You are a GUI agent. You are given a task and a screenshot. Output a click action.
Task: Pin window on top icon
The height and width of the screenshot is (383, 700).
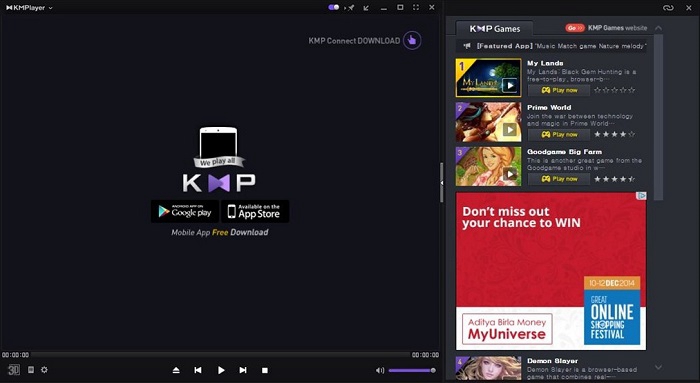coord(350,8)
